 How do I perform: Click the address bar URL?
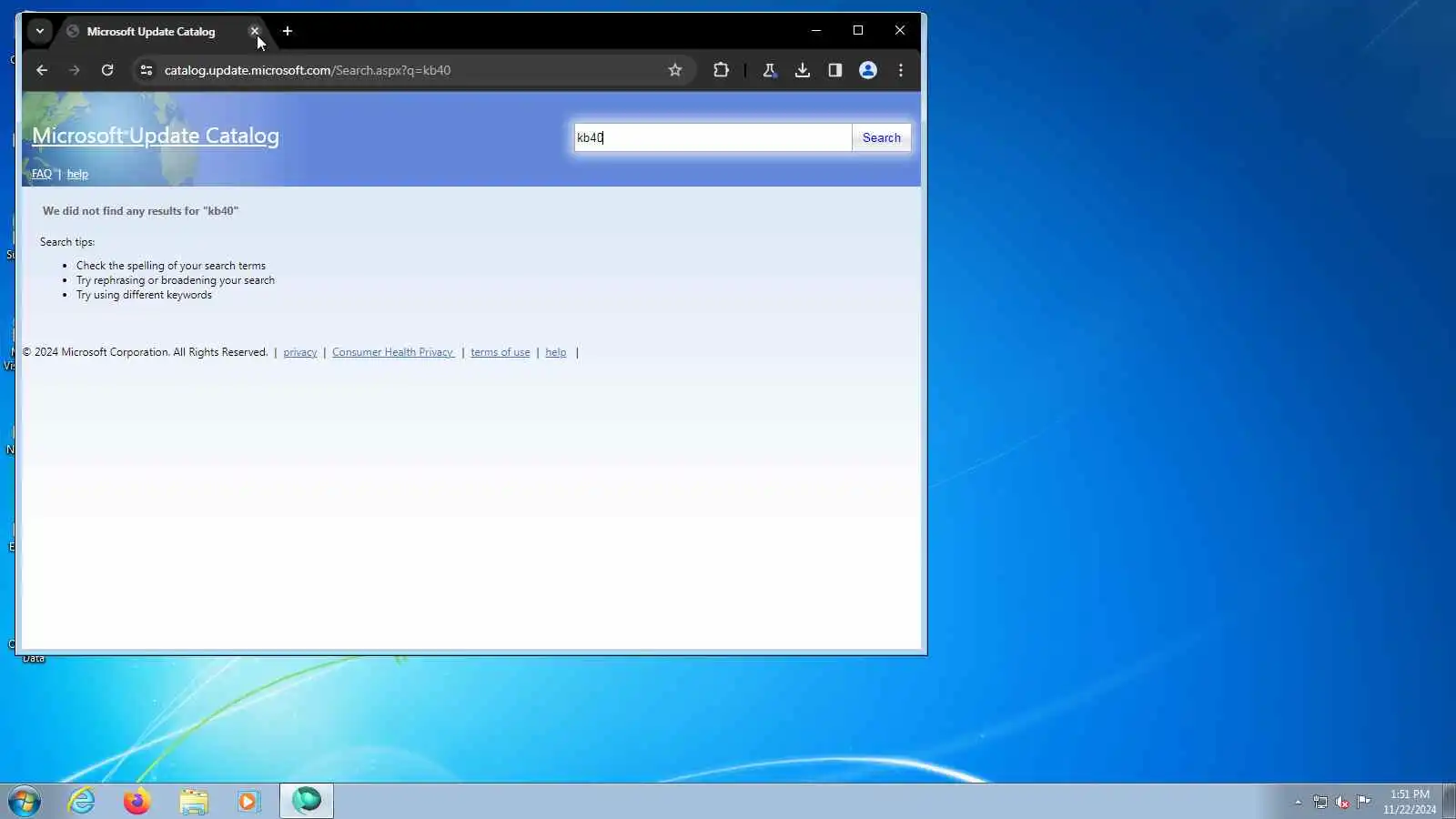coord(308,70)
